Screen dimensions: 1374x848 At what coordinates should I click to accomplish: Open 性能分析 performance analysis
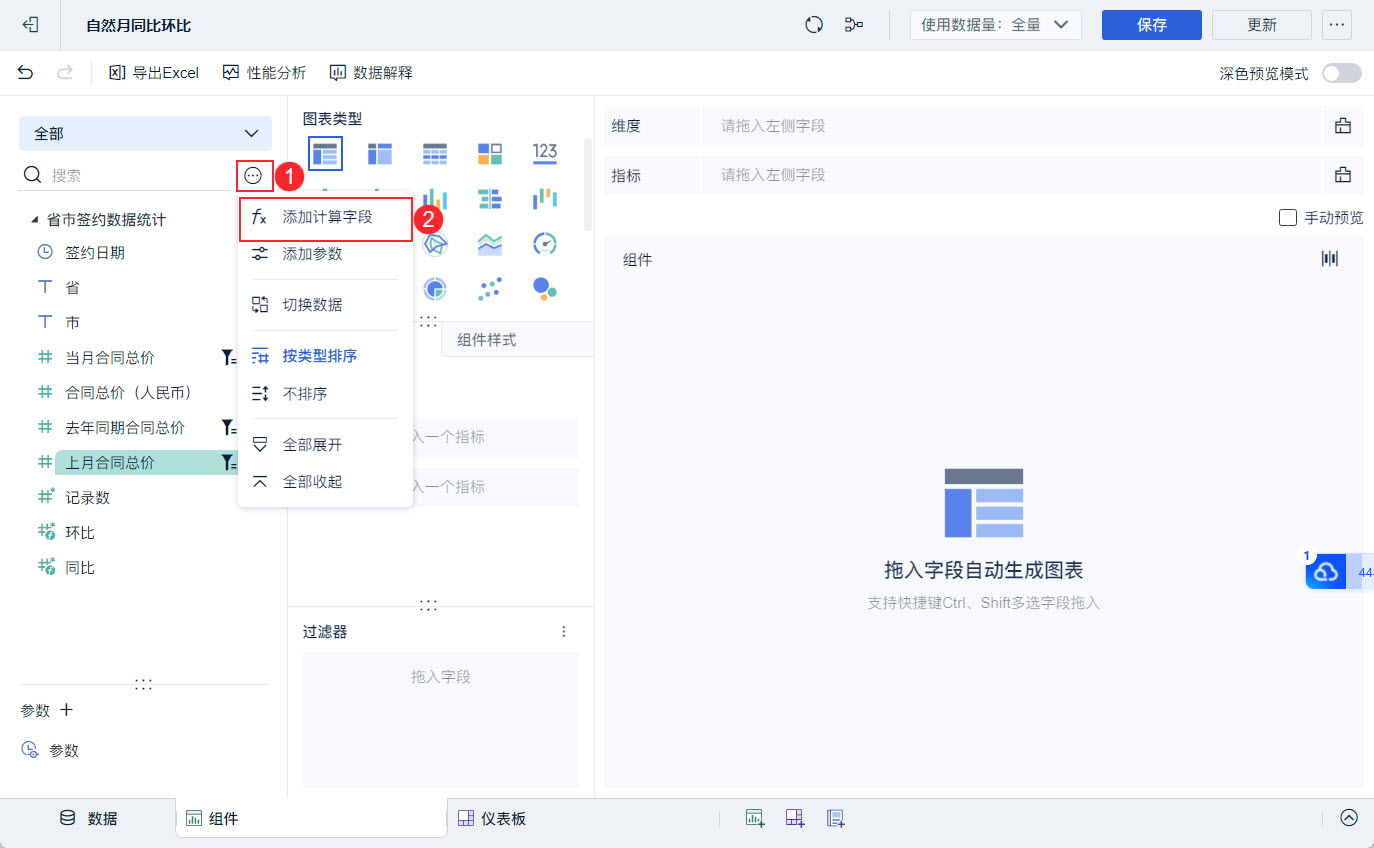pyautogui.click(x=265, y=73)
